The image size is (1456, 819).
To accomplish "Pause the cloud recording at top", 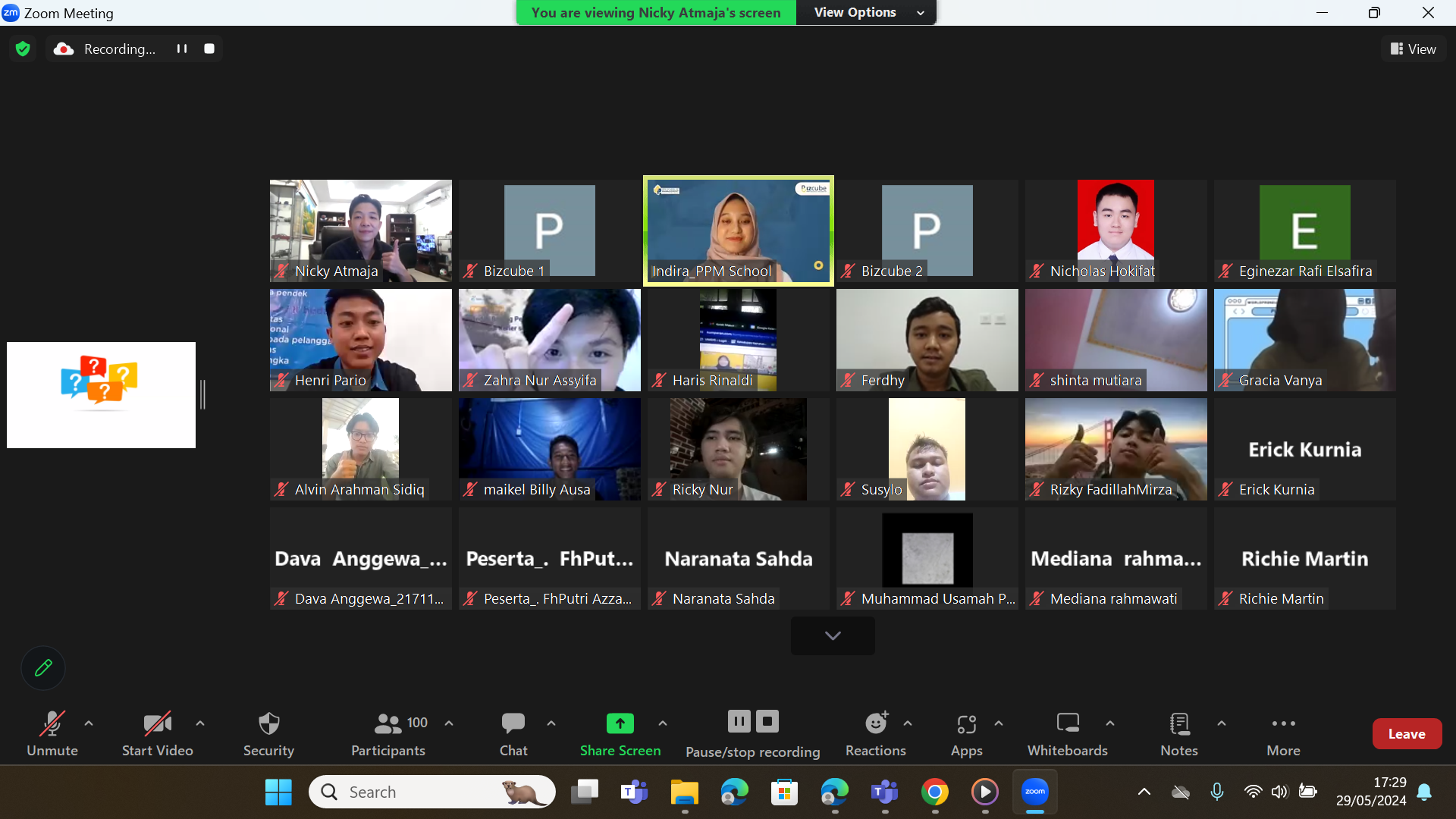I will 182,49.
